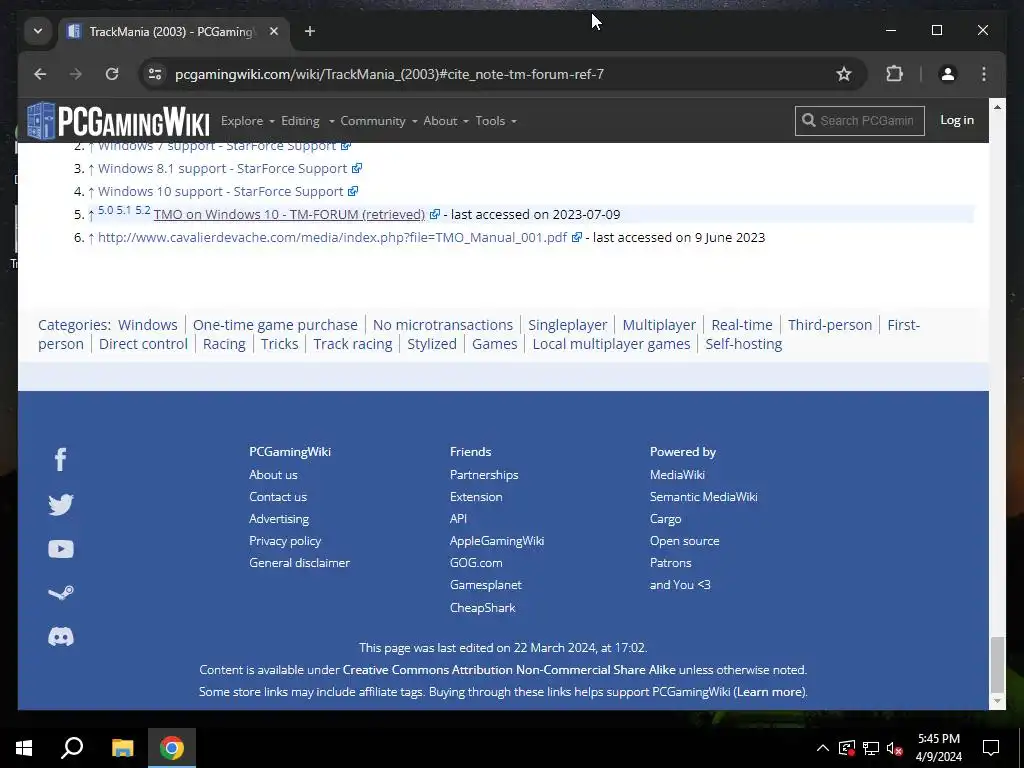
Task: Click muted volume icon in system tray
Action: coord(895,748)
